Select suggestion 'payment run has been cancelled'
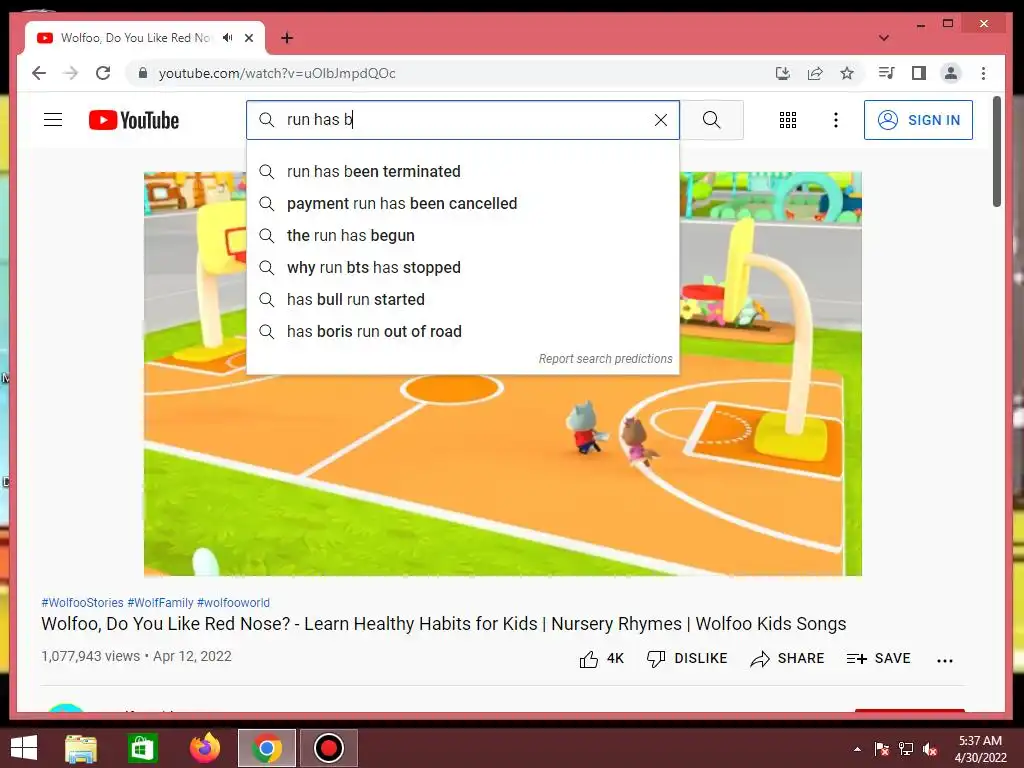Viewport: 1024px width, 768px height. (462, 204)
